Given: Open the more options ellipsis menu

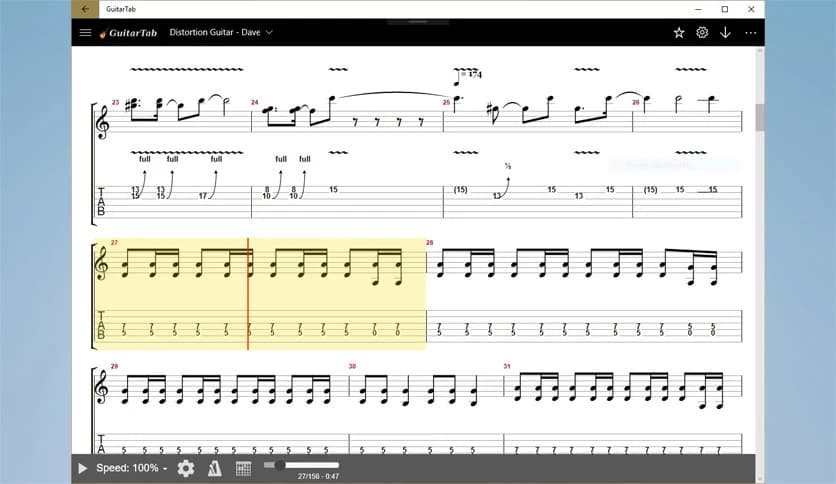Looking at the screenshot, I should click(x=751, y=33).
